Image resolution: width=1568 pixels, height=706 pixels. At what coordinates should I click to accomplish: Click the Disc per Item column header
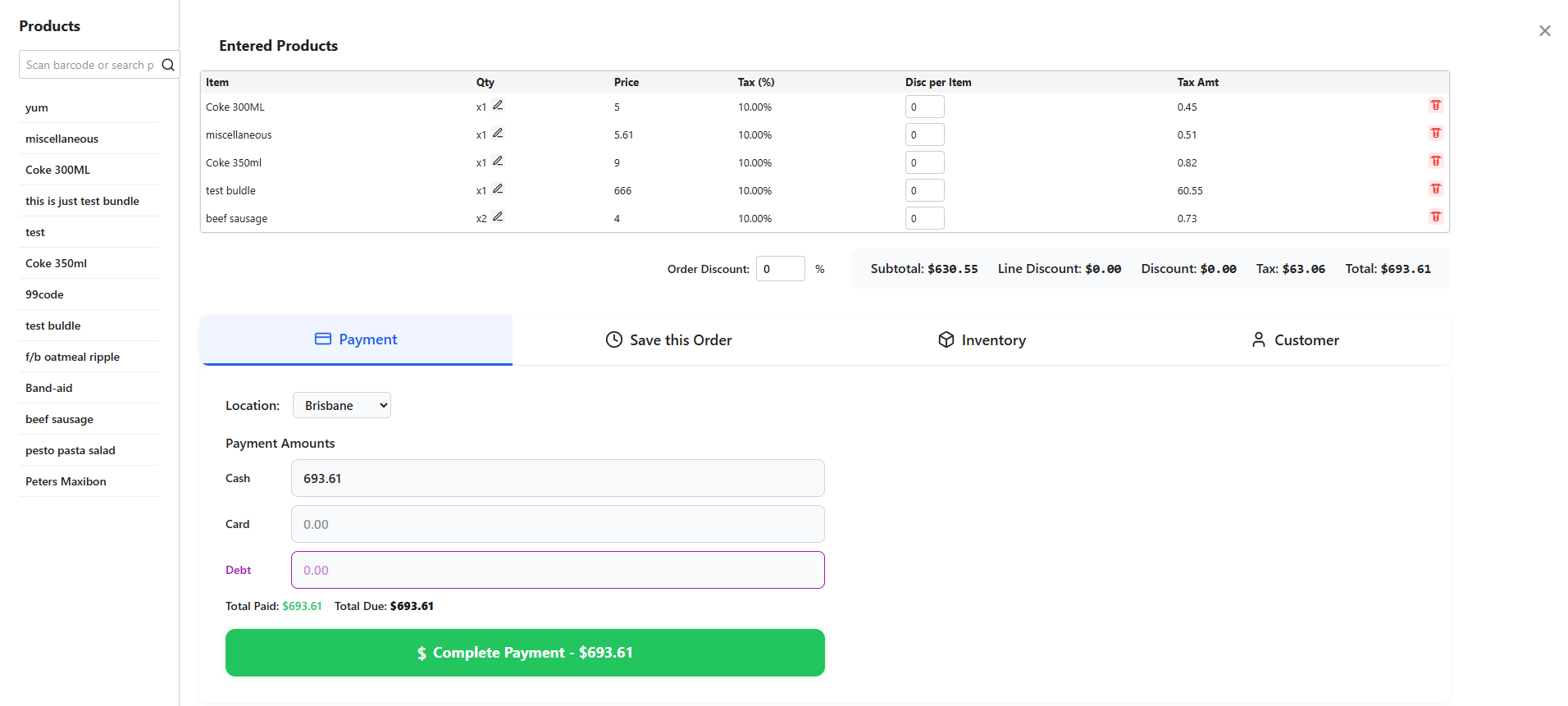coord(938,82)
